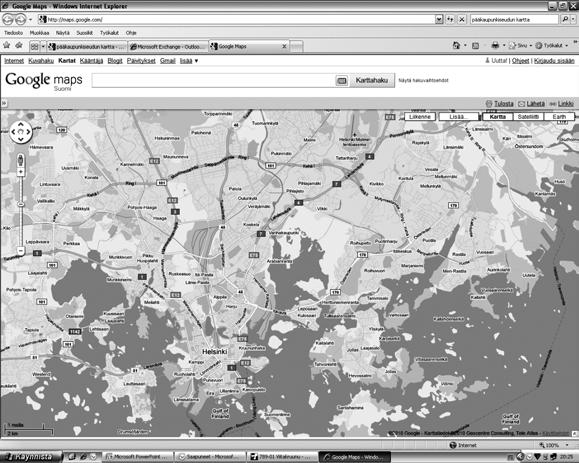Open the Suosikit menu
The height and width of the screenshot is (463, 579).
click(84, 33)
